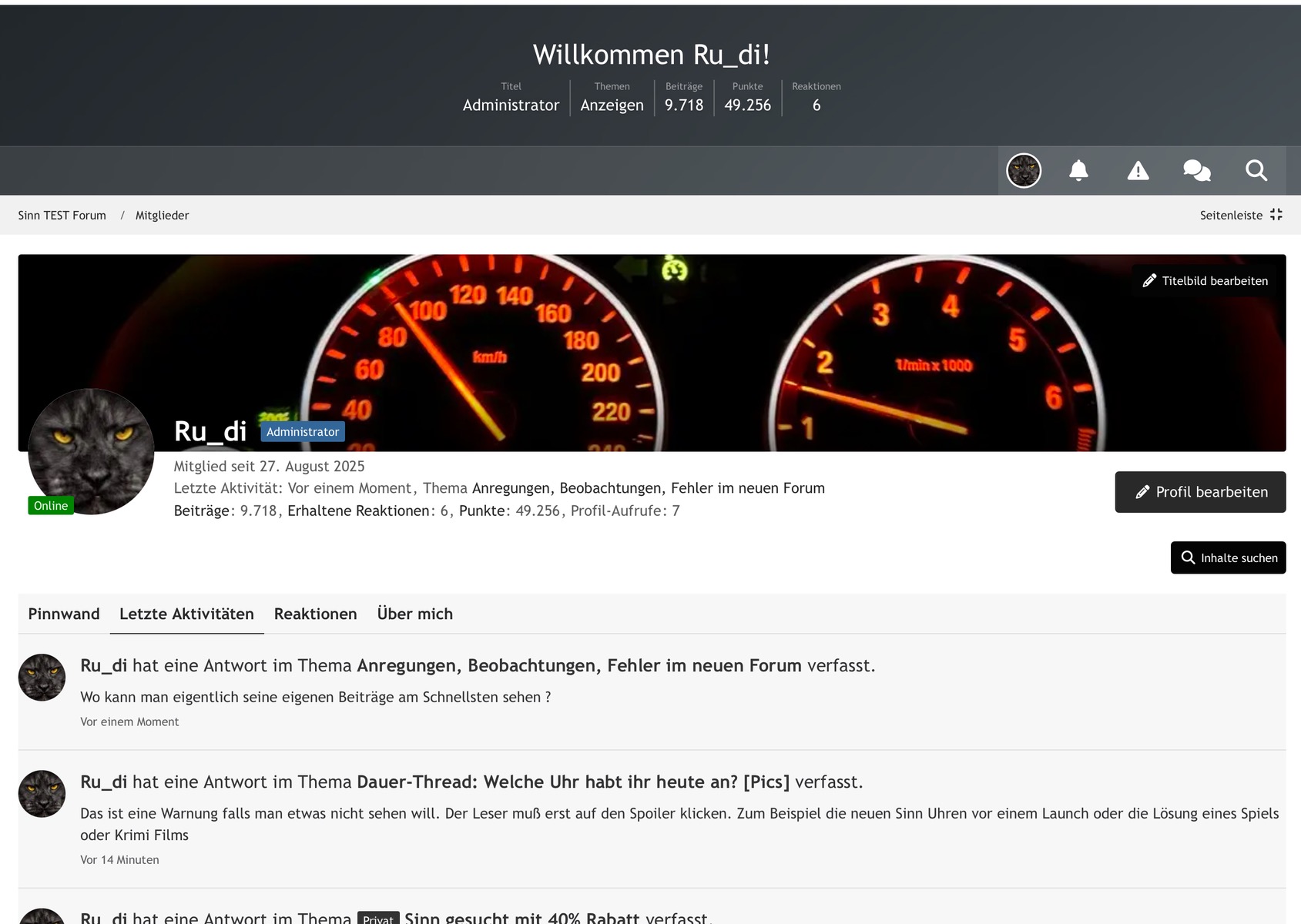Click Anzeigen under Themen in header
Screen dimensions: 1301x924
point(612,105)
